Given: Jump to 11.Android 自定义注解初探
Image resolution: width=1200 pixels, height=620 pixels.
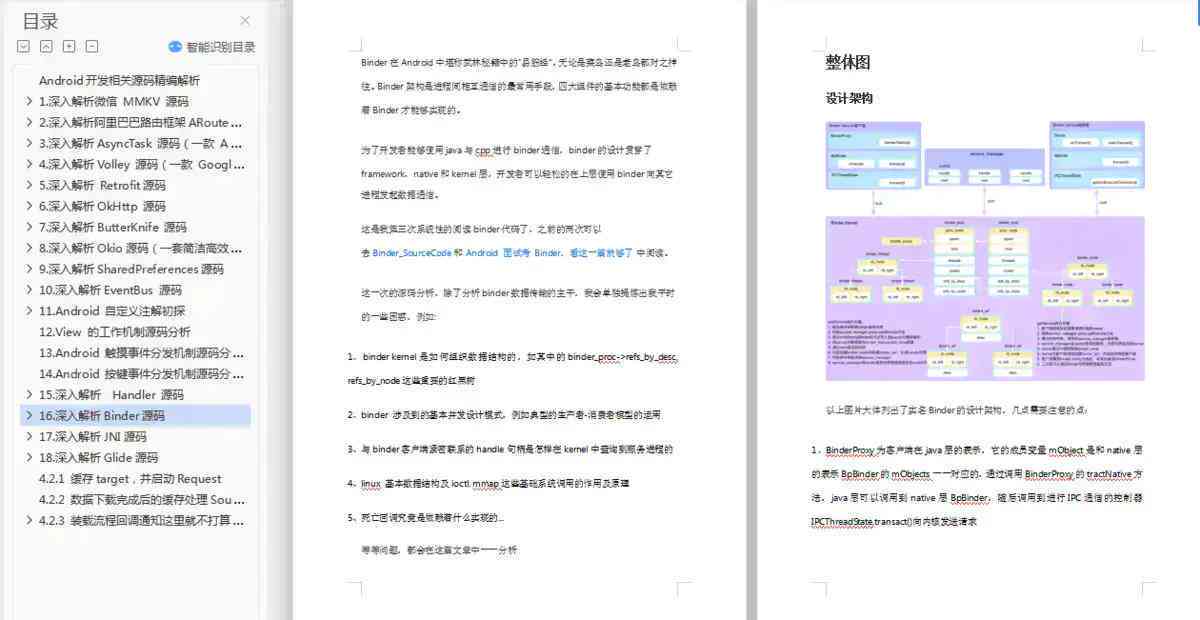Looking at the screenshot, I should click(x=112, y=311).
